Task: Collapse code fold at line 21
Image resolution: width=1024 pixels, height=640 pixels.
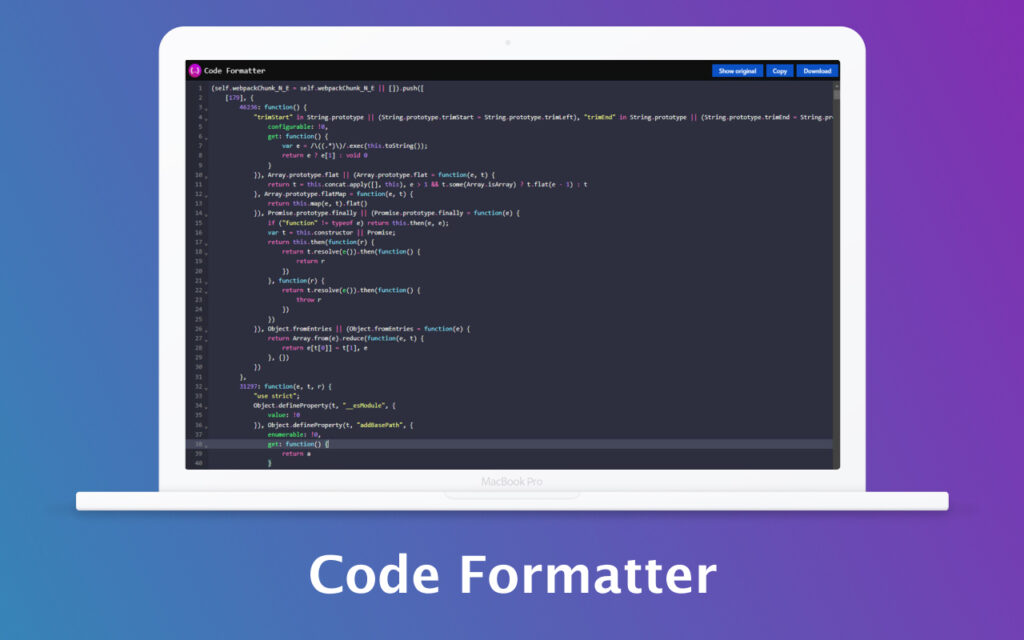Action: click(x=206, y=281)
